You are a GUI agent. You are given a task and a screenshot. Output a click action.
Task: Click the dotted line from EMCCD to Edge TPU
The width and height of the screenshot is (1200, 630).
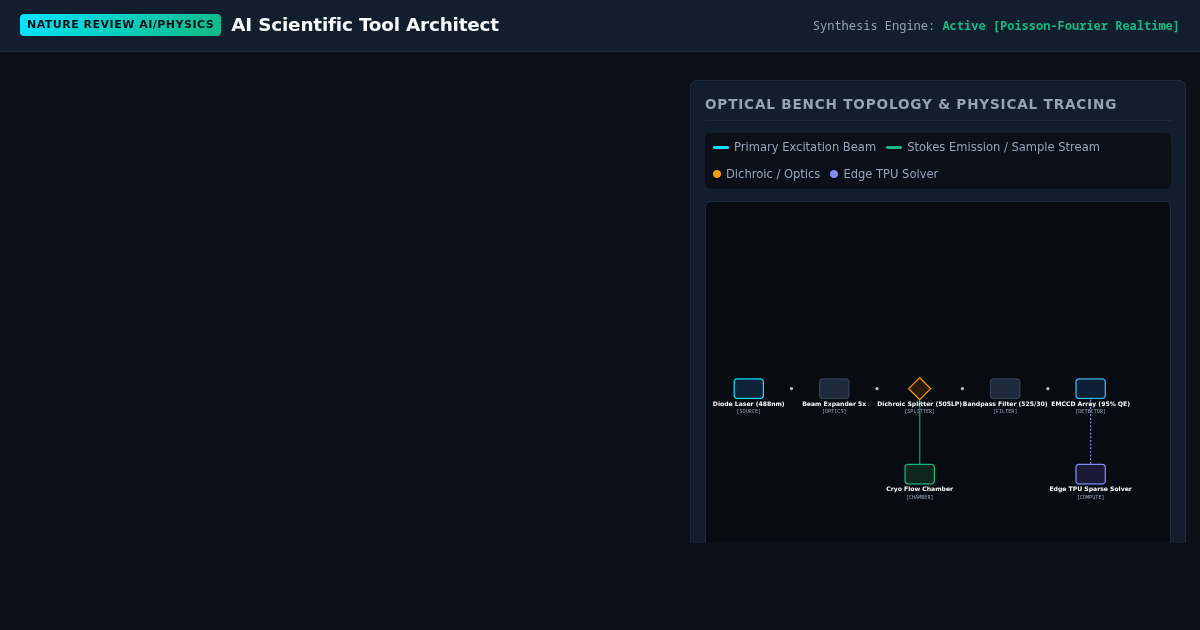coord(1091,432)
